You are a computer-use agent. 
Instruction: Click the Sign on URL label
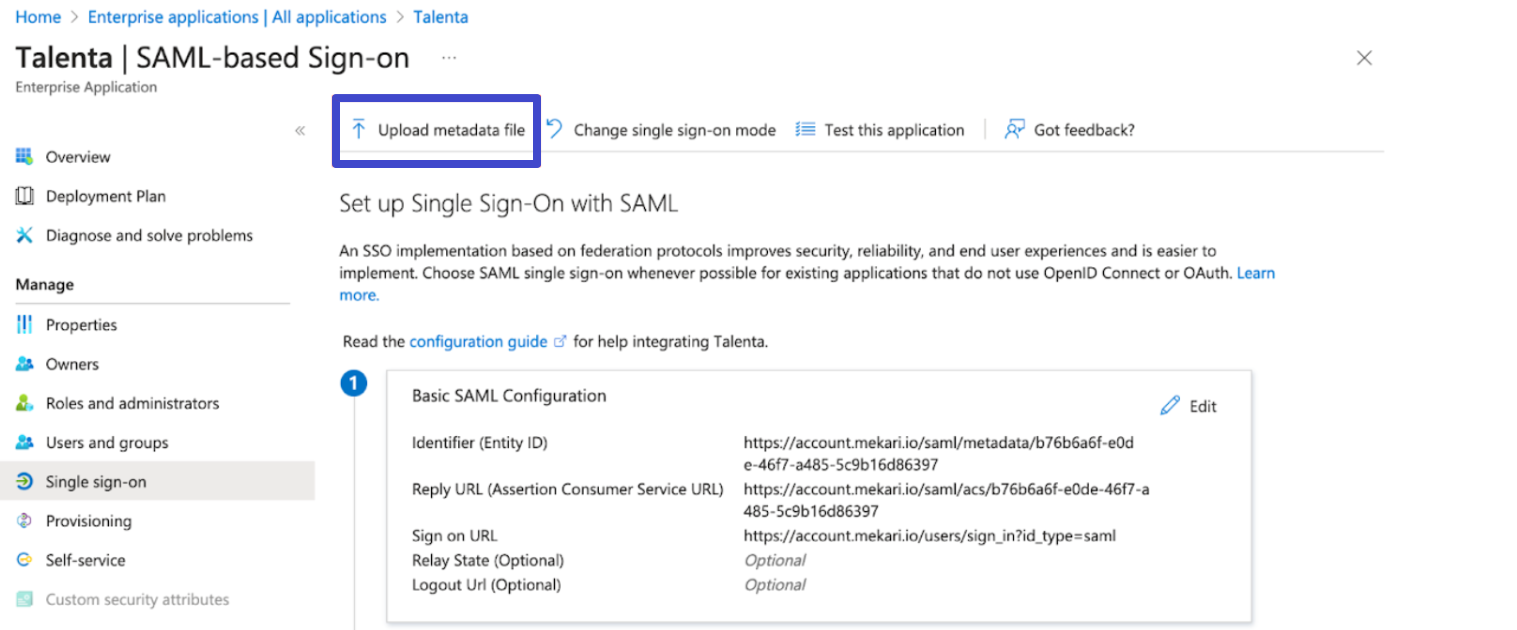coord(454,536)
